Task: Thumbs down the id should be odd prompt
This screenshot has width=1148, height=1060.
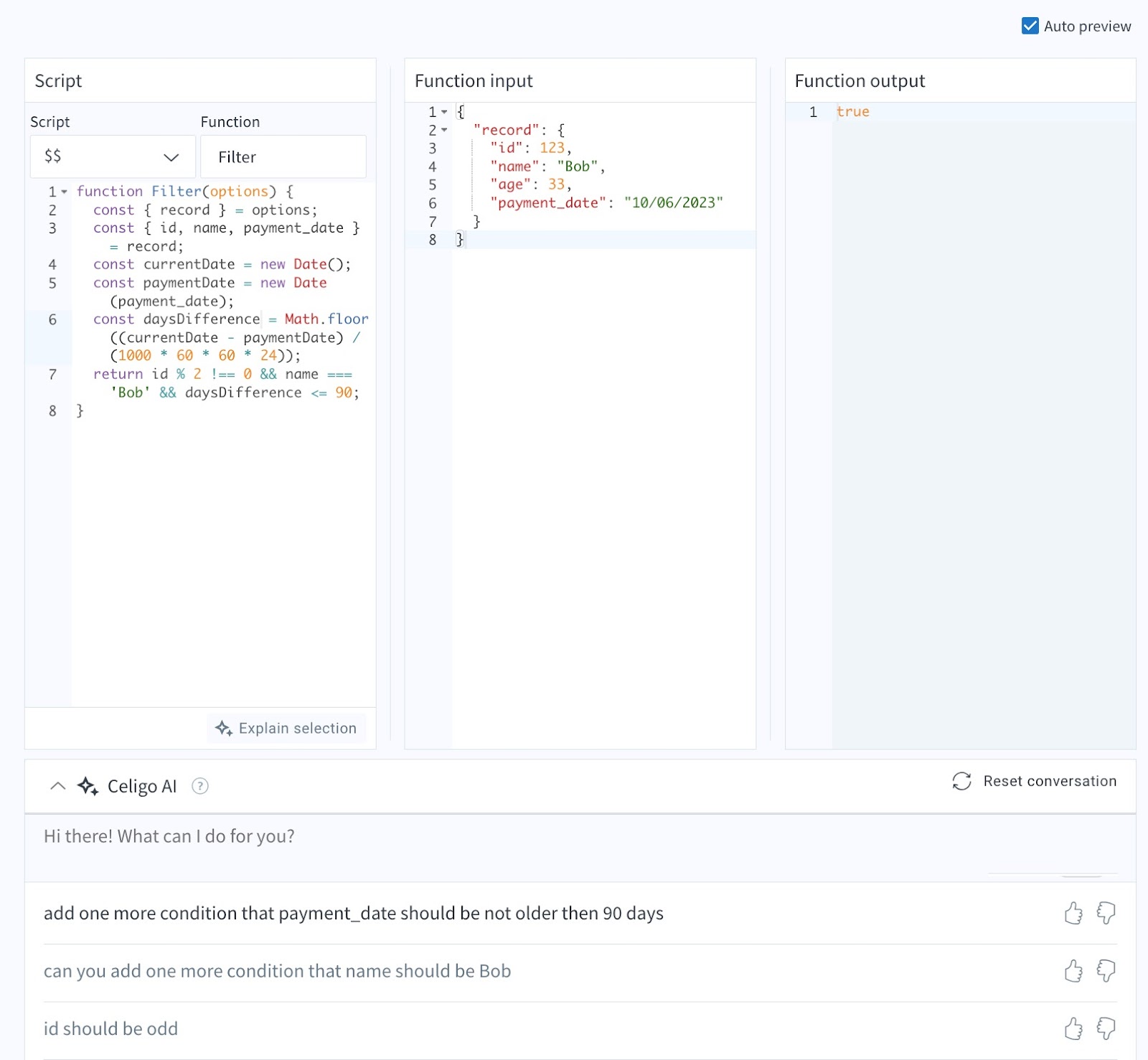Action: pyautogui.click(x=1106, y=1028)
